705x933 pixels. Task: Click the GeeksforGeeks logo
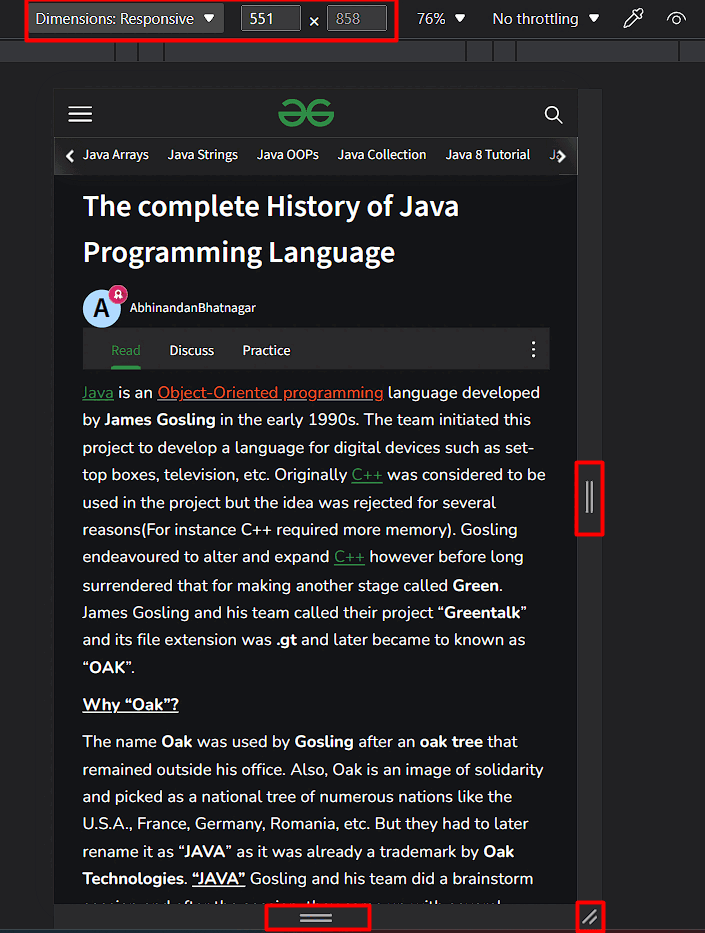pyautogui.click(x=306, y=113)
